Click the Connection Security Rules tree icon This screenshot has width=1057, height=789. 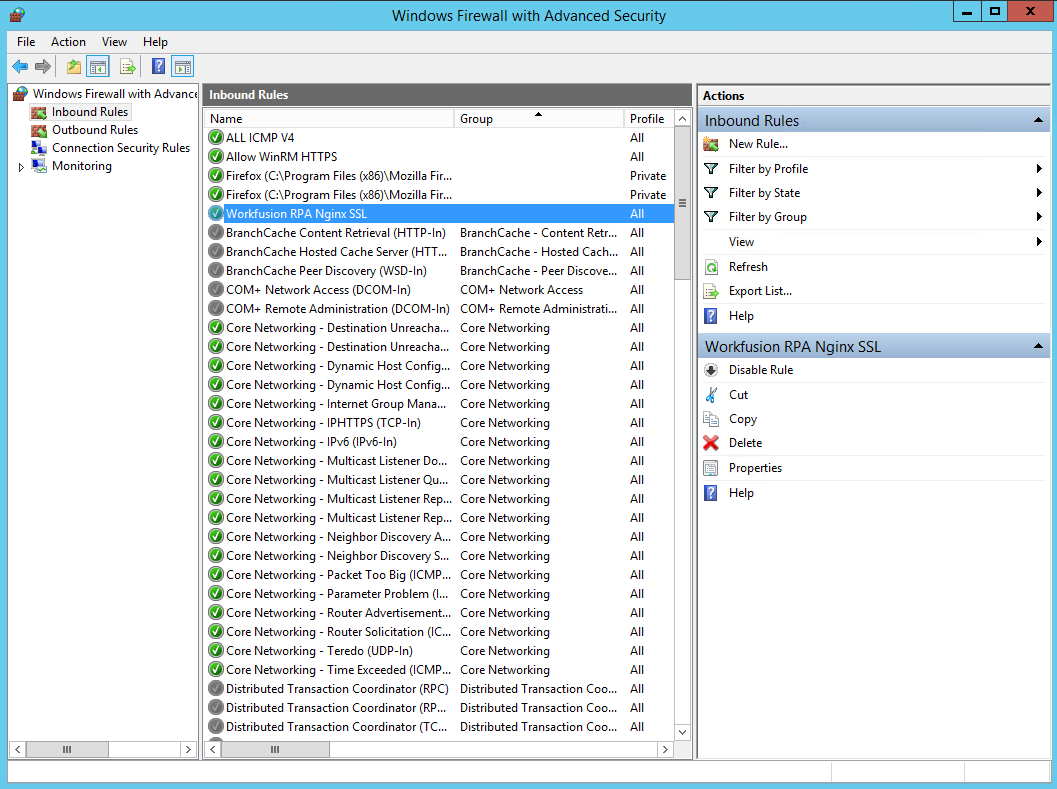point(39,148)
